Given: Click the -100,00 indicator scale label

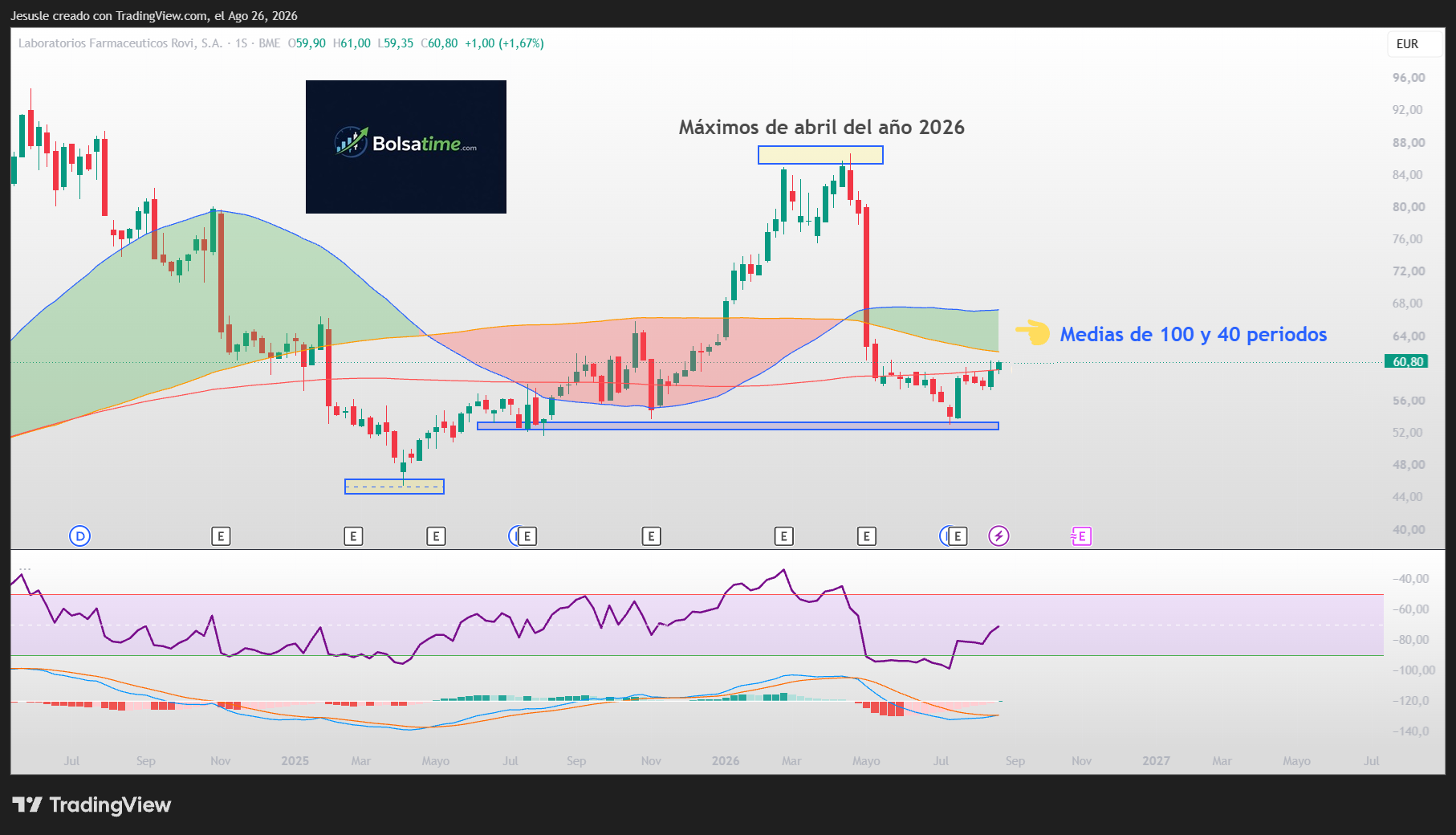Looking at the screenshot, I should pyautogui.click(x=1412, y=670).
